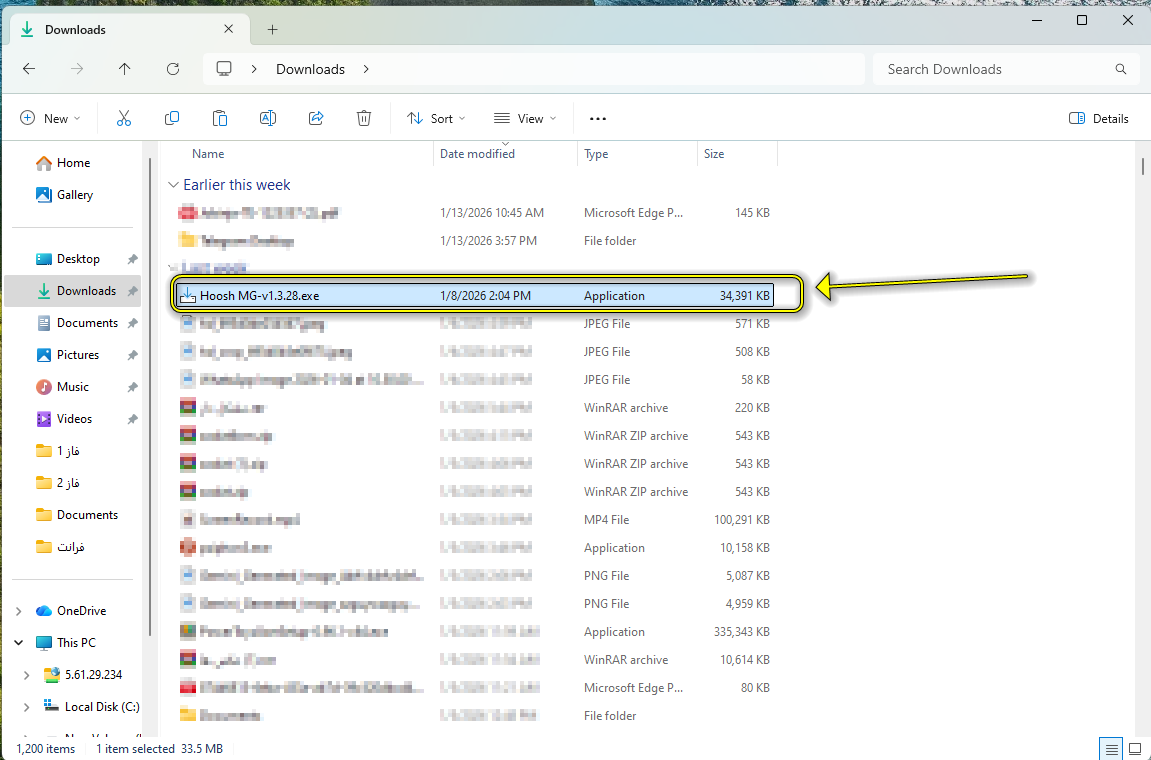Switch to details list view in status bar

pyautogui.click(x=1110, y=748)
